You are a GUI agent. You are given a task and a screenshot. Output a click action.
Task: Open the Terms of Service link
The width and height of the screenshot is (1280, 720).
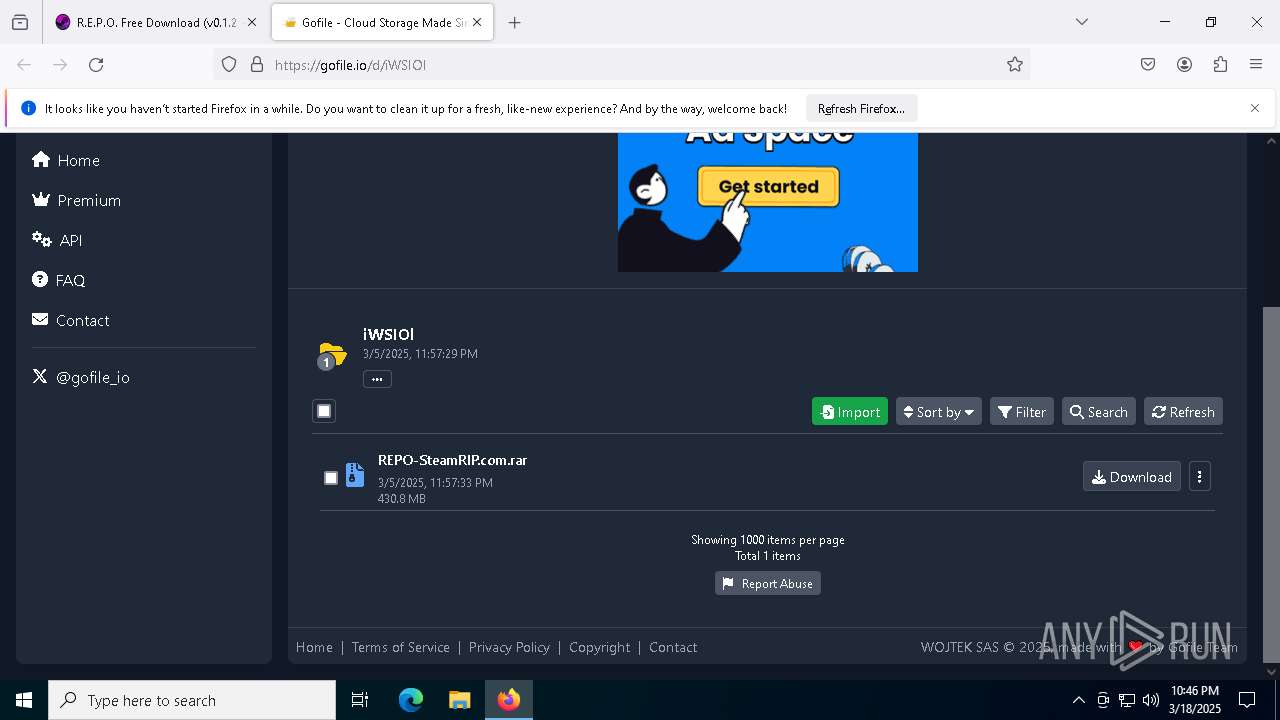pos(401,647)
